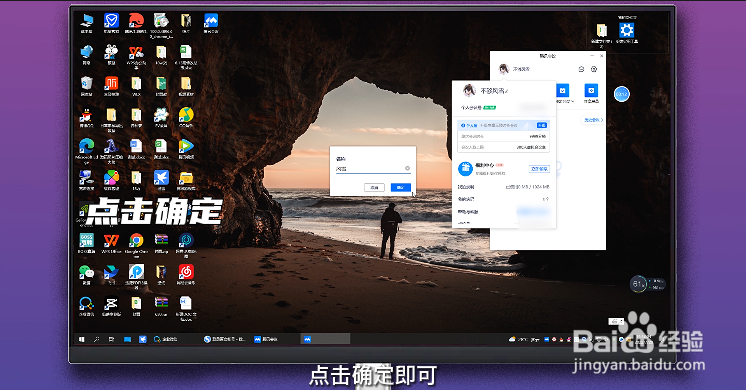Click the Task View taskbar icon
The image size is (746, 390).
point(111,339)
